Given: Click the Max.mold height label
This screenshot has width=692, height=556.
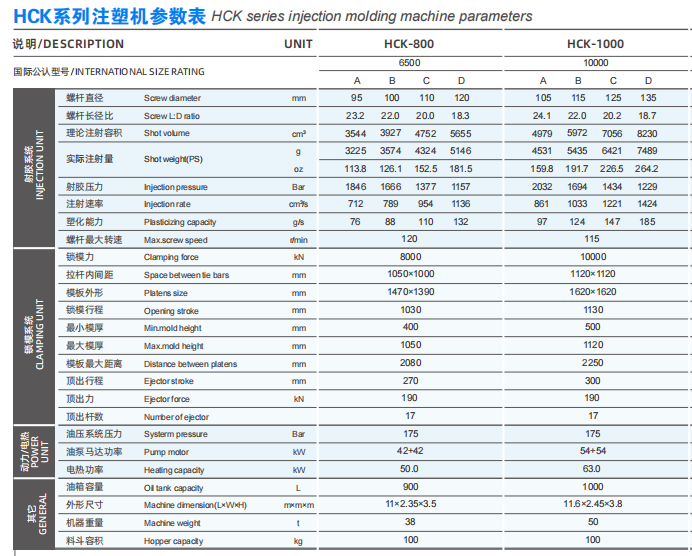Looking at the screenshot, I should (173, 346).
